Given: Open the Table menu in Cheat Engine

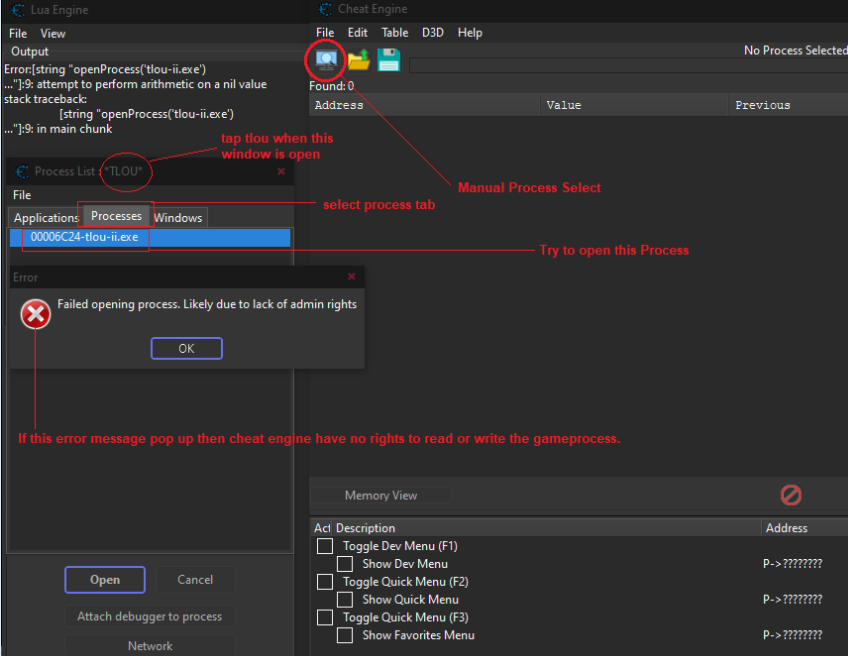Looking at the screenshot, I should pos(394,32).
